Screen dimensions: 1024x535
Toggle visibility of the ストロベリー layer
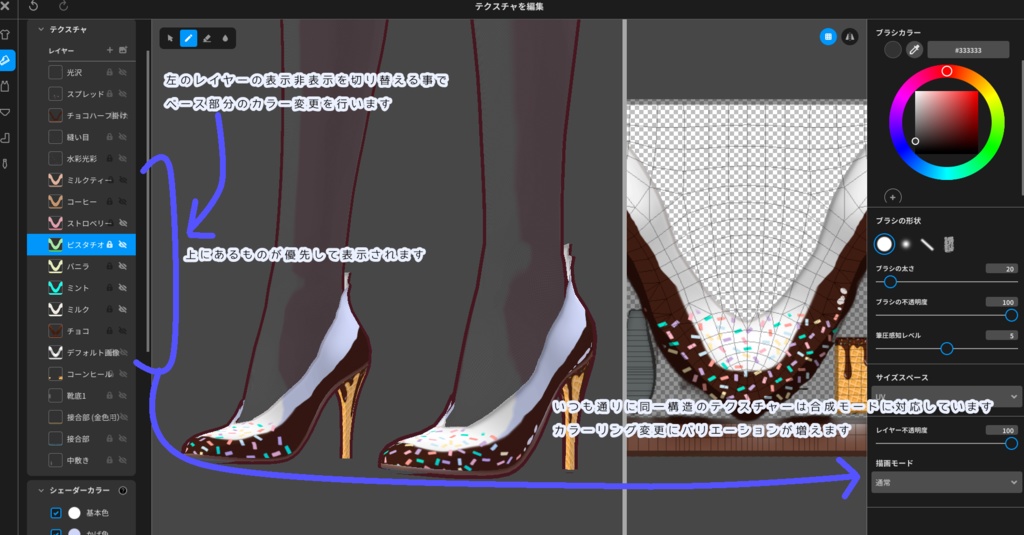[123, 223]
